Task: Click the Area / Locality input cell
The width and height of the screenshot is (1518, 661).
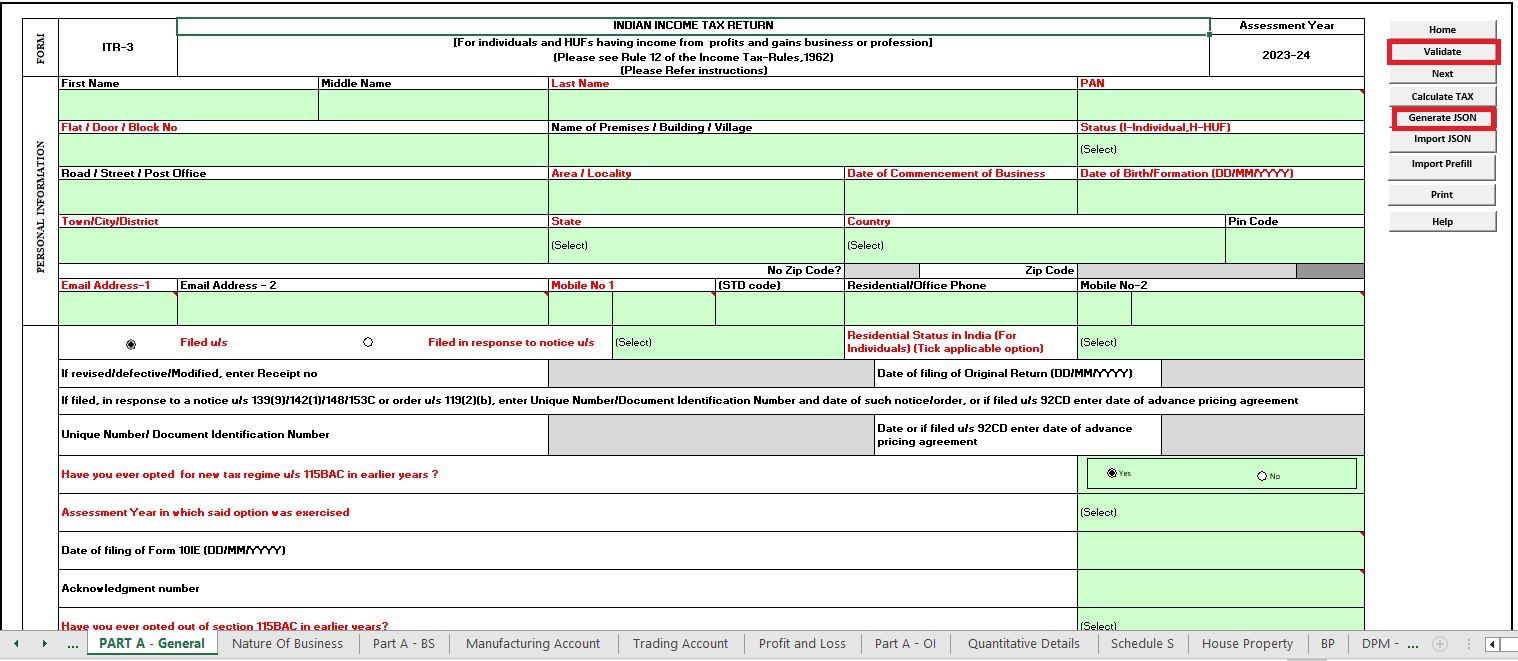Action: [x=696, y=197]
